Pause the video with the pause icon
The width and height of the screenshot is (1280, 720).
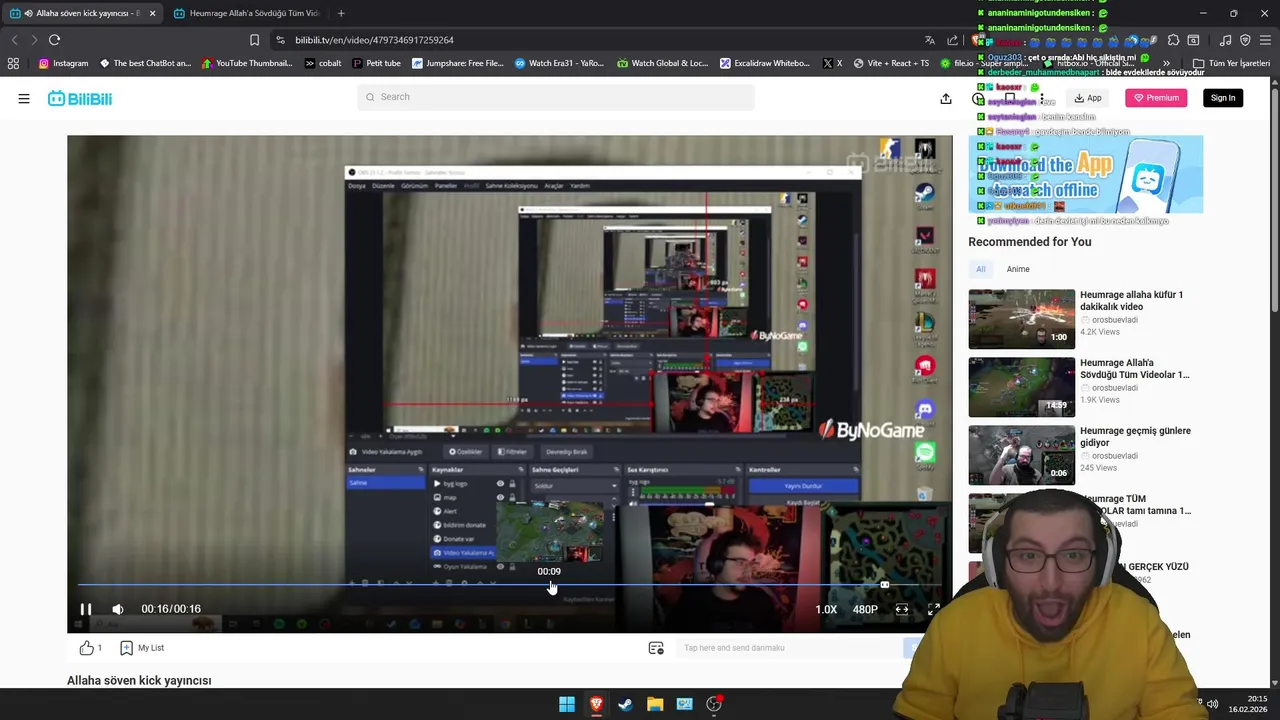pyautogui.click(x=86, y=609)
